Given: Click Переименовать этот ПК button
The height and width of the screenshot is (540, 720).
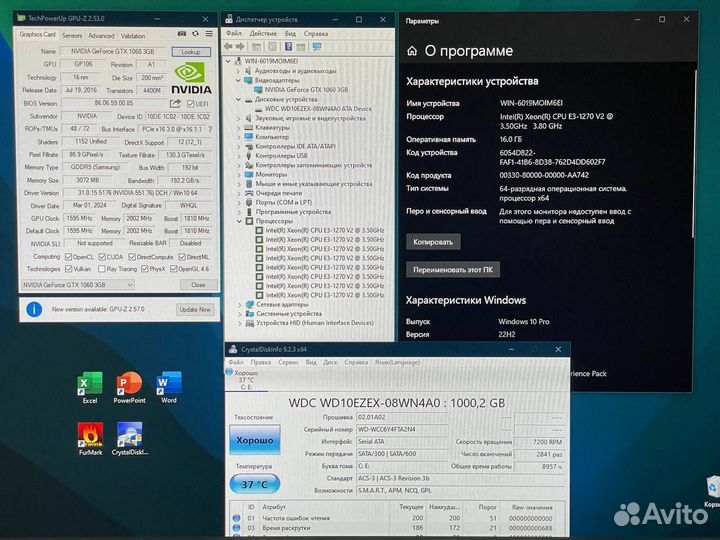Looking at the screenshot, I should pyautogui.click(x=453, y=270).
